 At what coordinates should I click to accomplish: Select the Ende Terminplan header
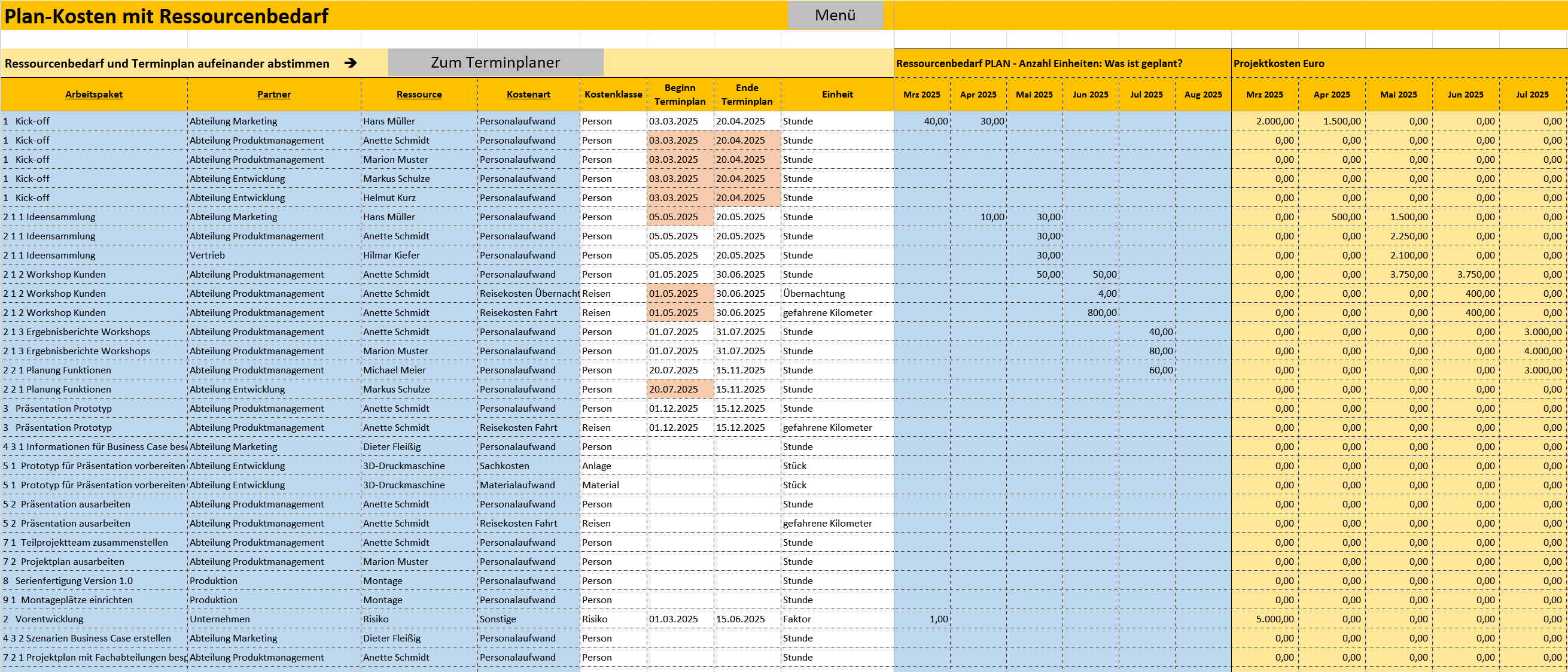click(747, 95)
